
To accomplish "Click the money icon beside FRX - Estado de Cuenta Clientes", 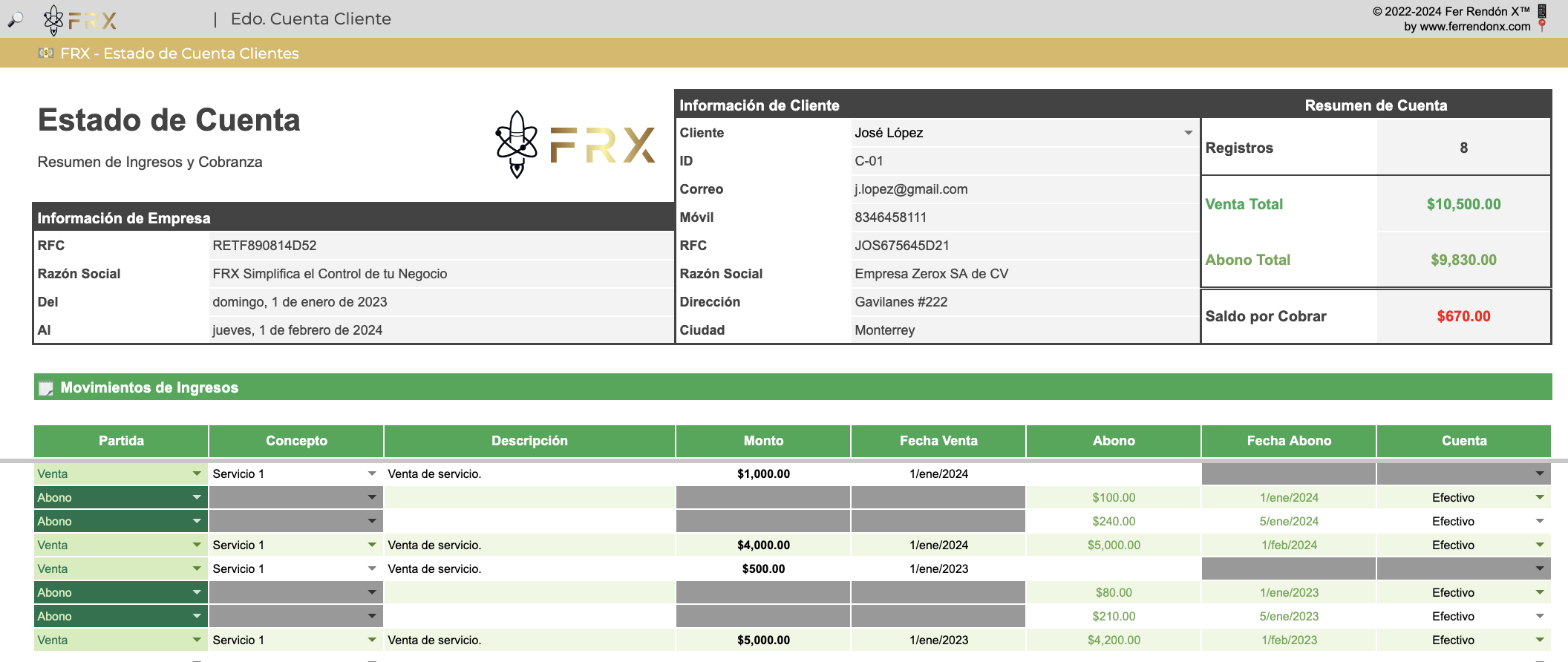I will [46, 53].
